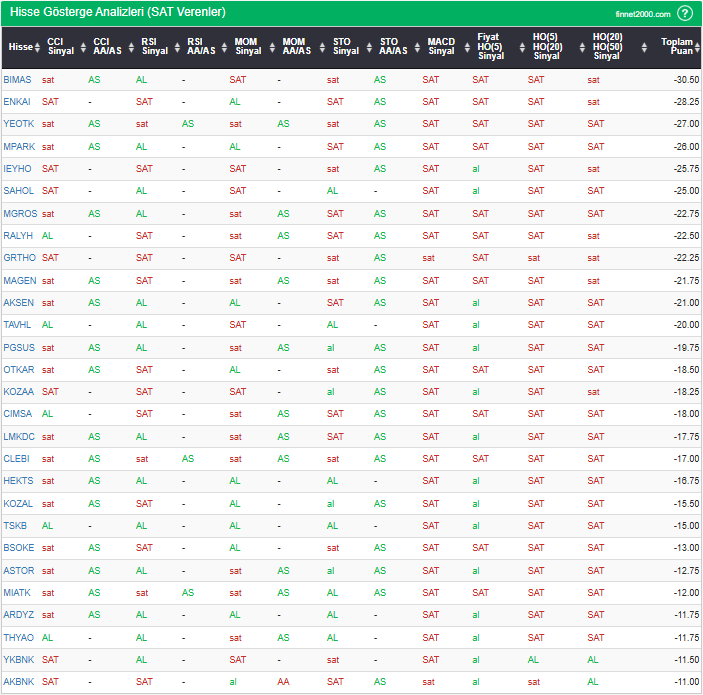Select the AKBNK ticker in last row
The height and width of the screenshot is (695, 703).
coord(18,681)
